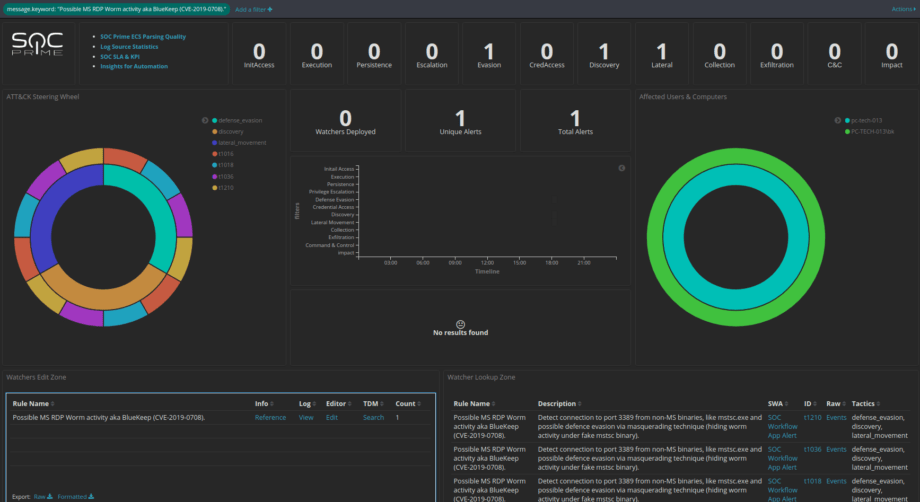920x502 pixels.
Task: Click the SOC Prime logo
Action: 37,45
